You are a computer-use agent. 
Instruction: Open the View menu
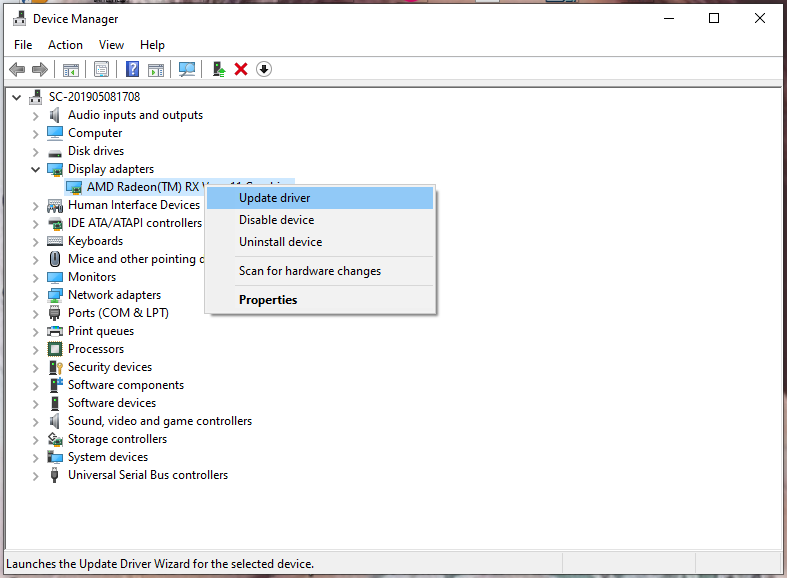[111, 45]
